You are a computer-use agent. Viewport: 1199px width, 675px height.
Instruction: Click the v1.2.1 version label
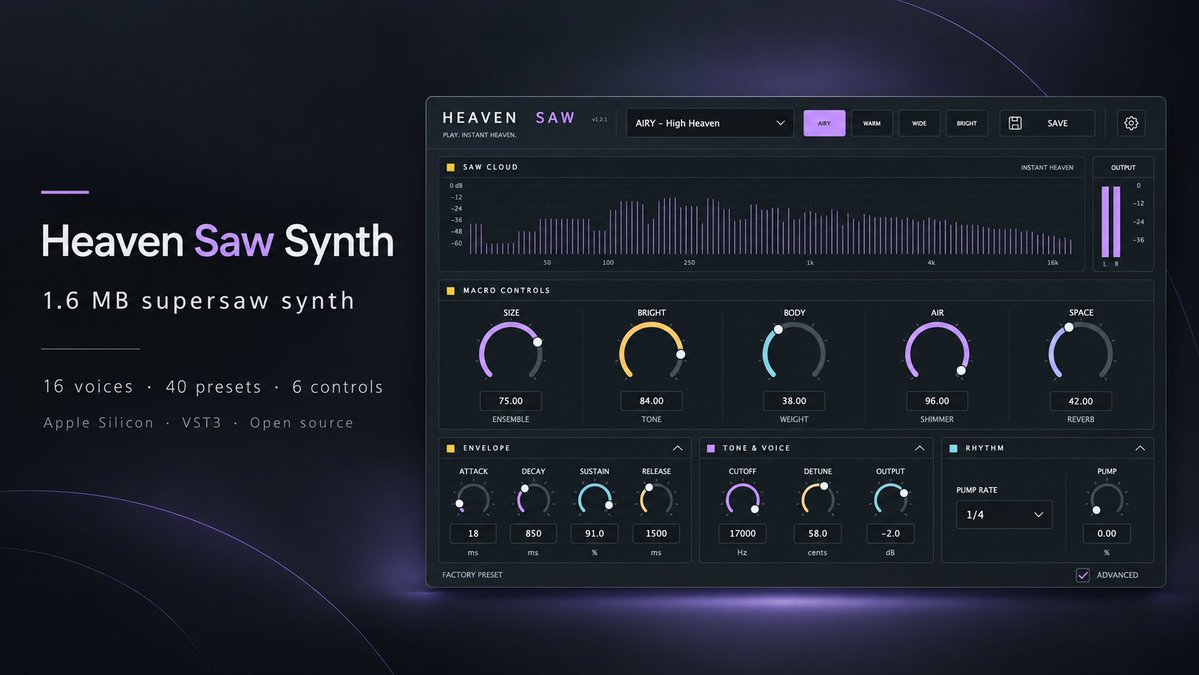[x=600, y=119]
